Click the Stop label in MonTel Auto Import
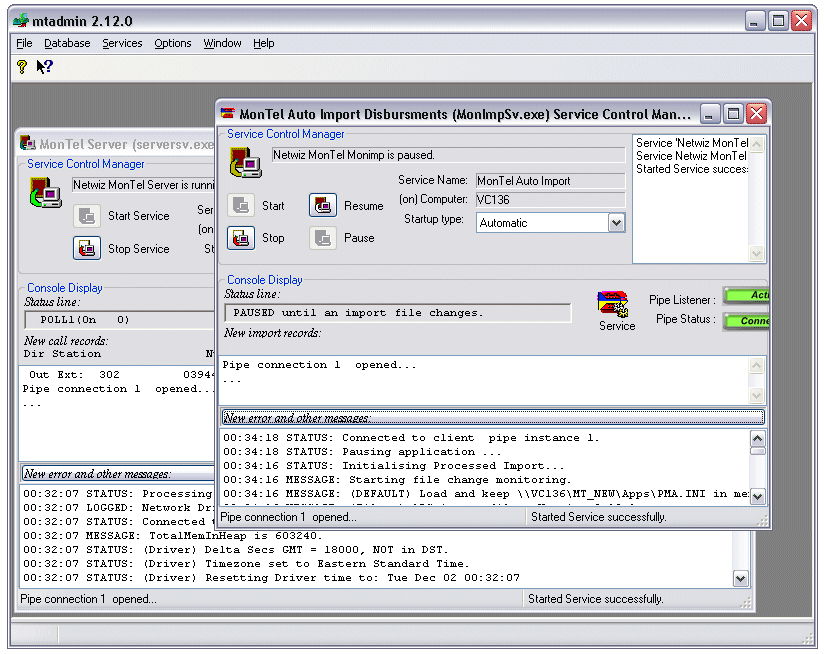824x654 pixels. pyautogui.click(x=273, y=238)
